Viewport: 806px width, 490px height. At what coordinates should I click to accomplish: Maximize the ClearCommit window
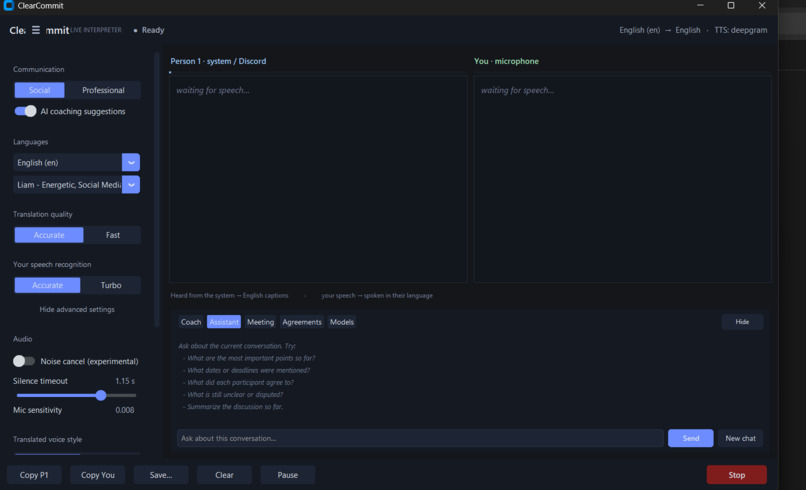tap(730, 6)
